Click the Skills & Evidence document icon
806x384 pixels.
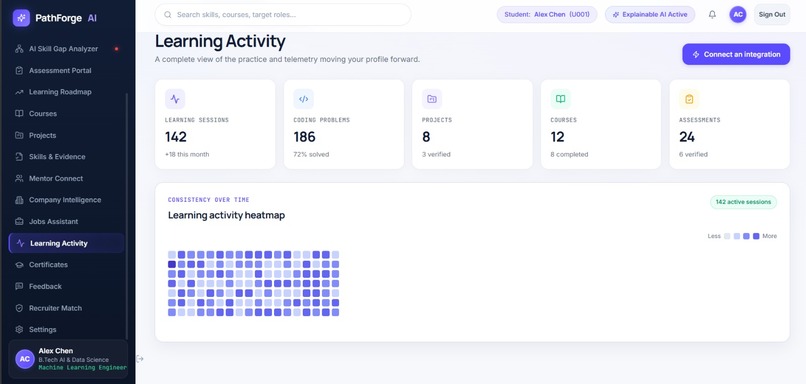click(x=19, y=157)
